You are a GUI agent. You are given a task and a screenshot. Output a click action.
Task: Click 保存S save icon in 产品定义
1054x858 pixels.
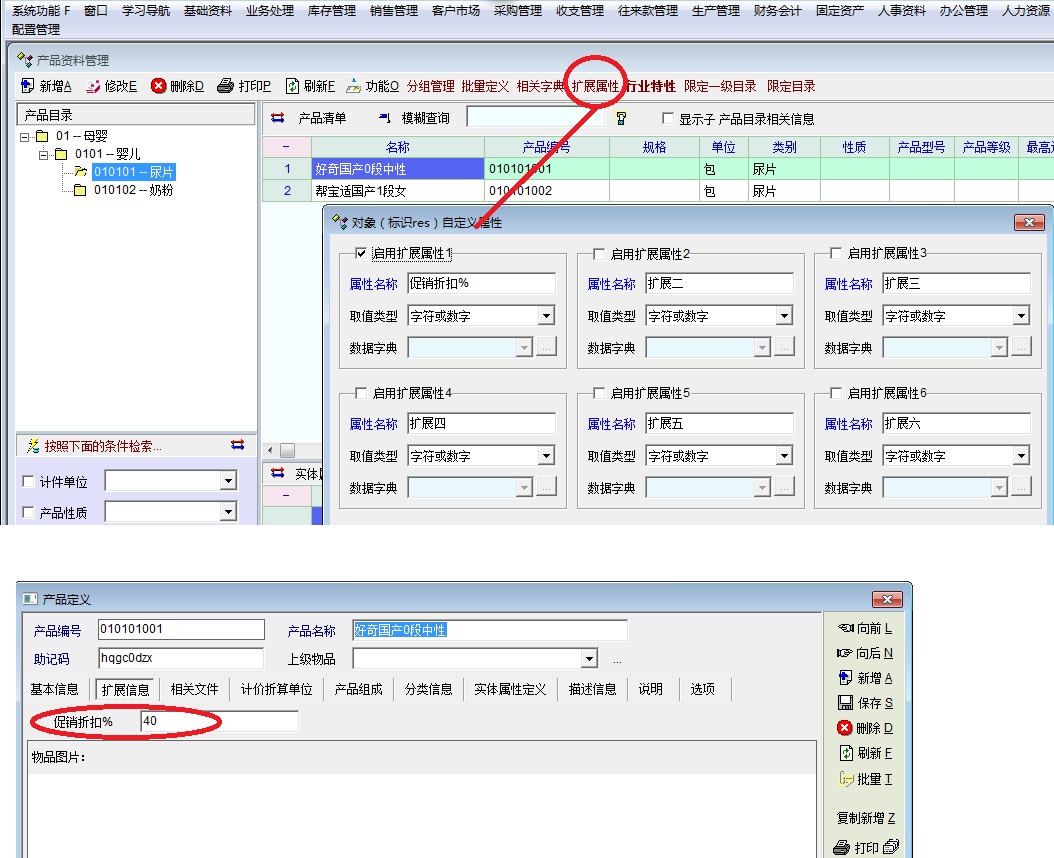(845, 703)
